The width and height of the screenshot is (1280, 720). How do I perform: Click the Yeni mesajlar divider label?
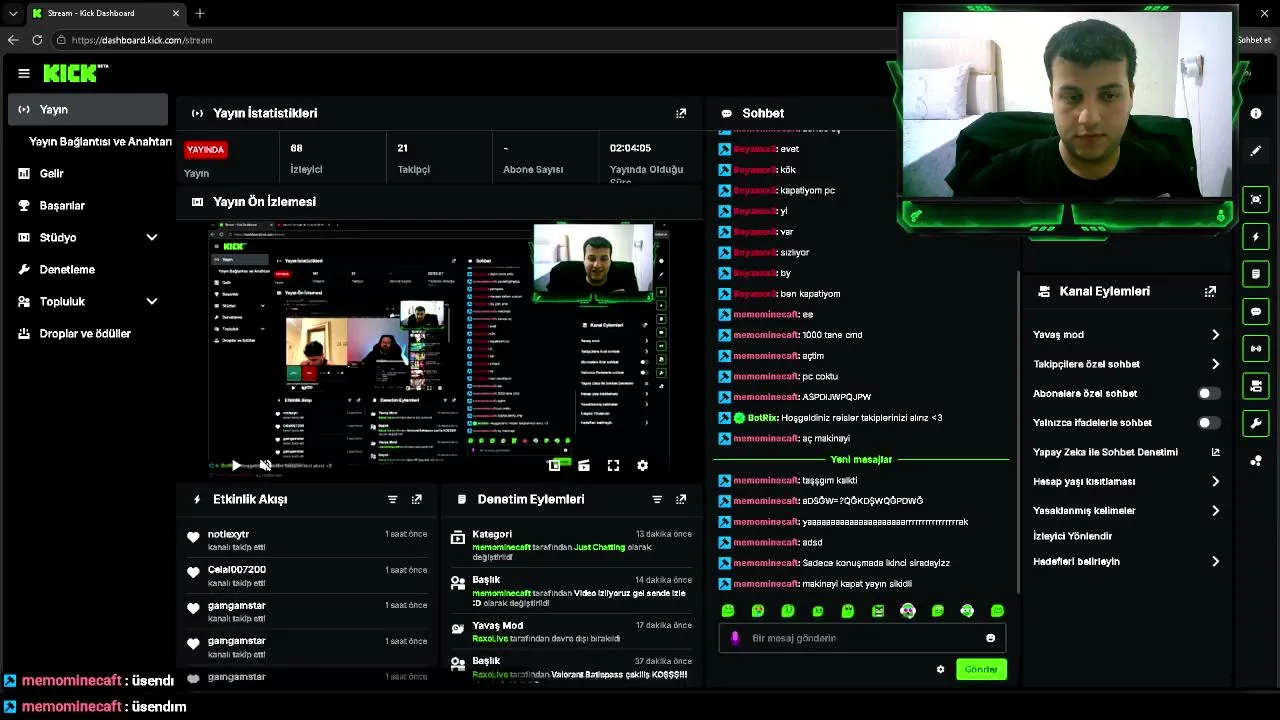point(861,460)
